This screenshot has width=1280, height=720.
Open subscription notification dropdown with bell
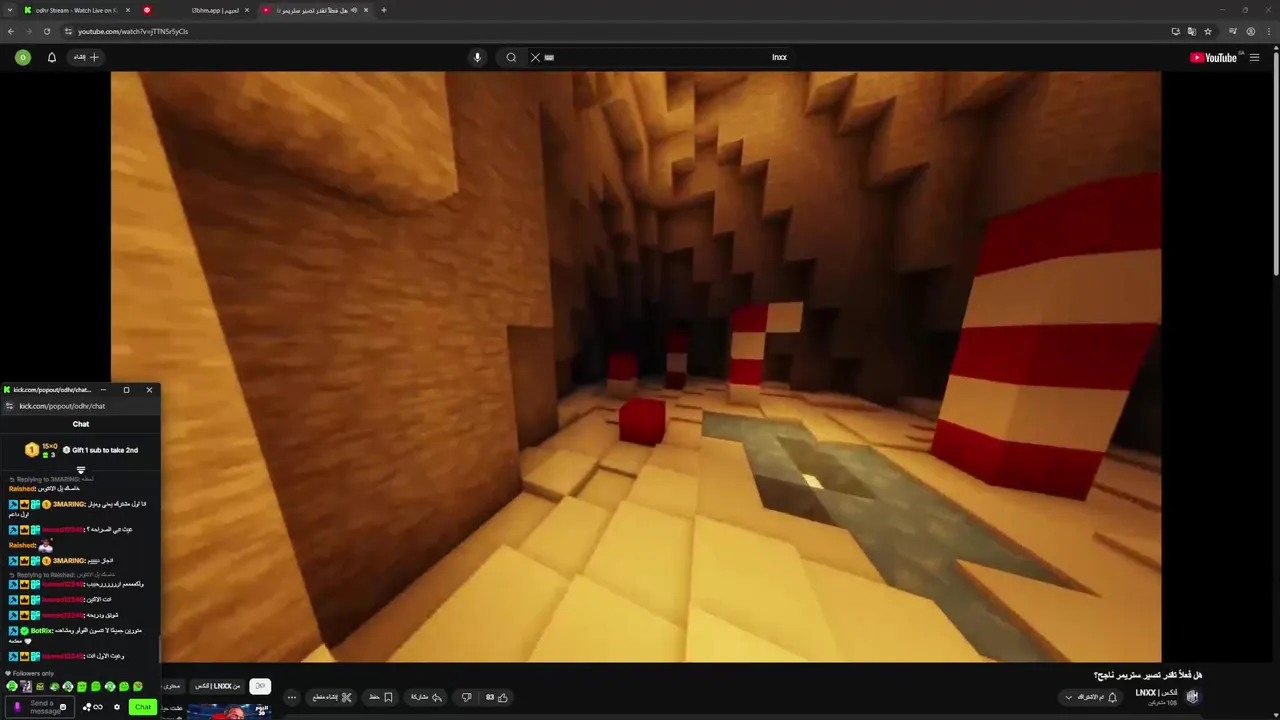[x=1090, y=697]
